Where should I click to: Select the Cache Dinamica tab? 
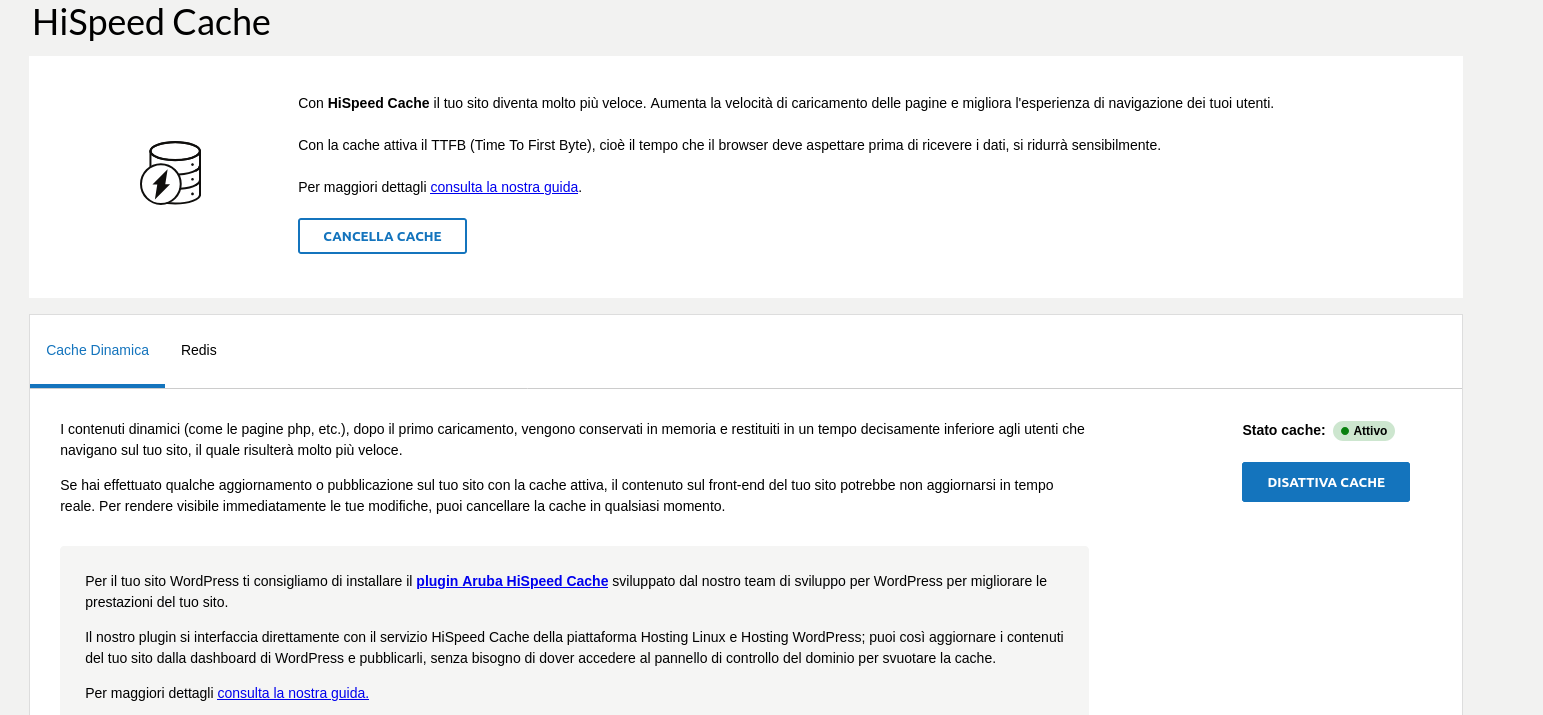point(97,350)
